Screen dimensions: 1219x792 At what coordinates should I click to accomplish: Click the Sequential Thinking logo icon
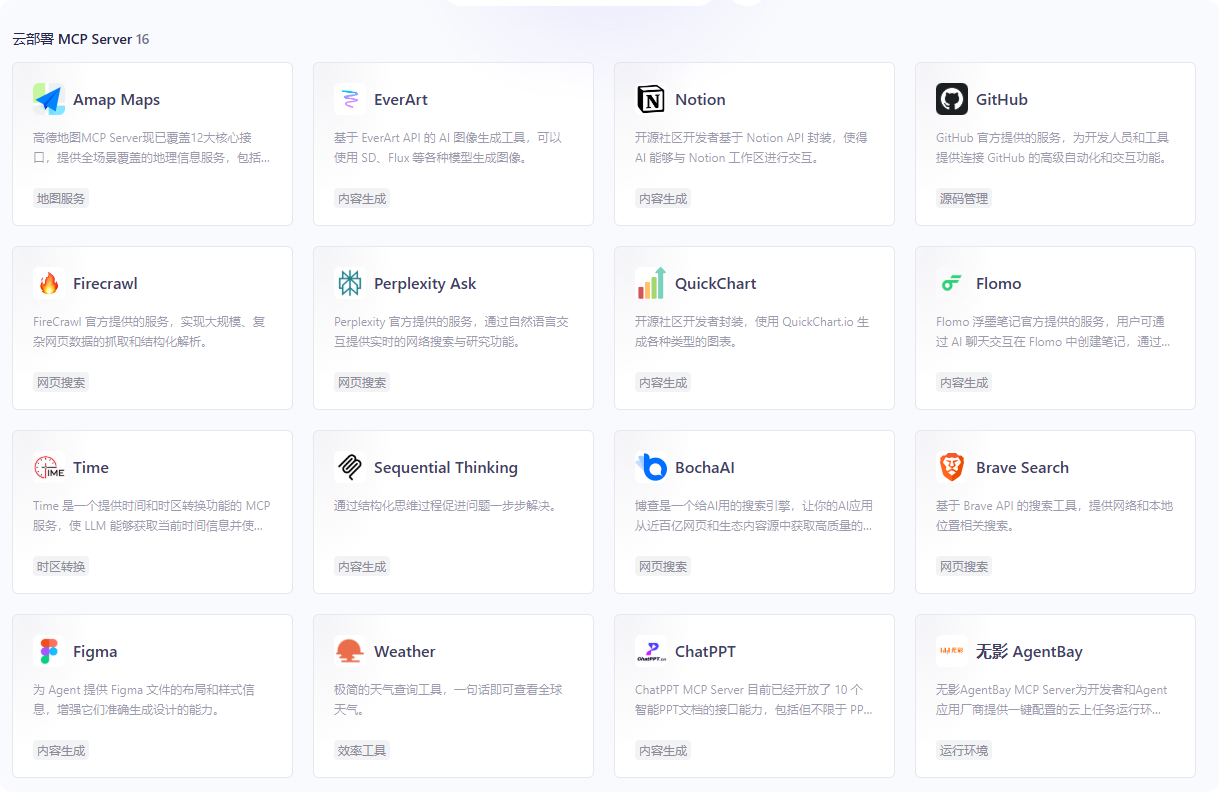(350, 467)
